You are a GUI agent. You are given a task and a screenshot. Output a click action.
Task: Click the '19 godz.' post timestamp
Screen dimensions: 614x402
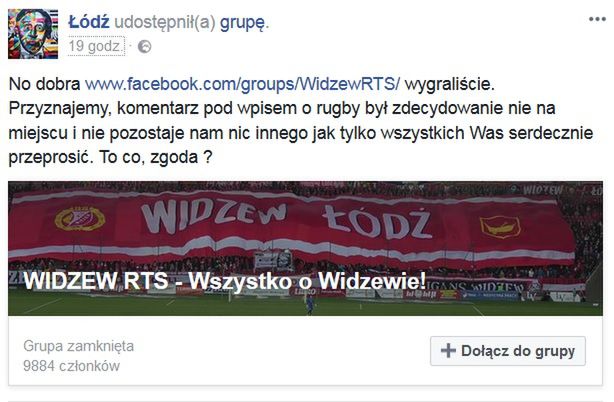click(x=96, y=46)
